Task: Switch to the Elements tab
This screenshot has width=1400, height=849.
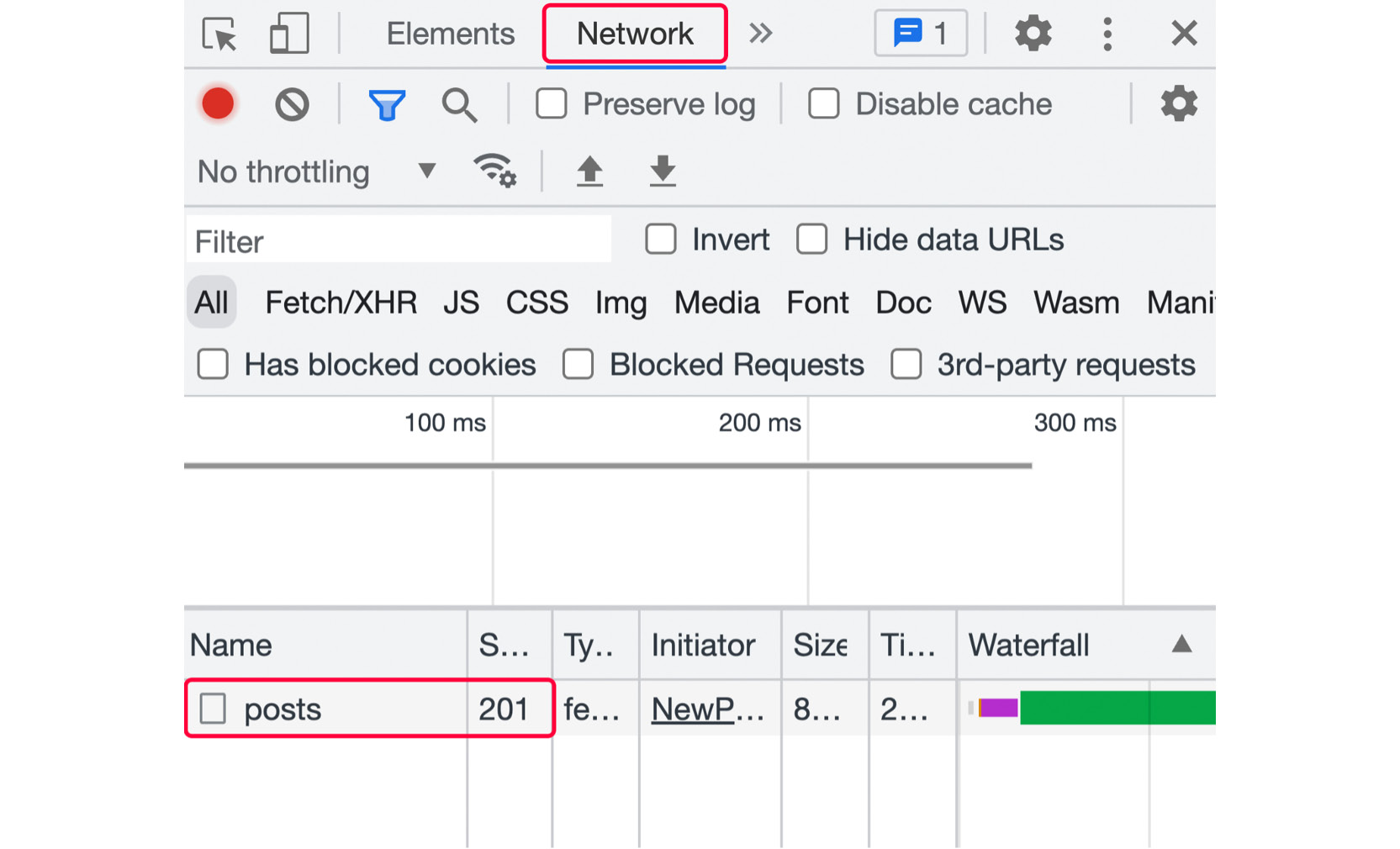Action: point(451,34)
